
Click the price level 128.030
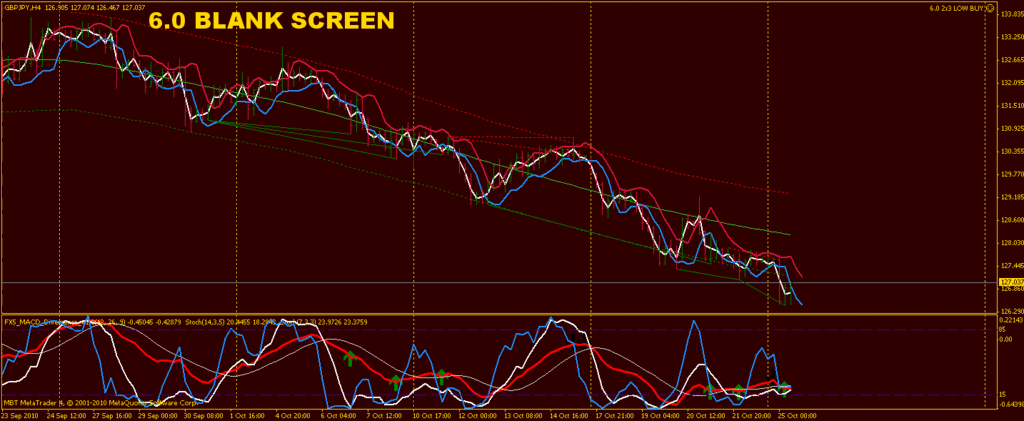click(1011, 243)
